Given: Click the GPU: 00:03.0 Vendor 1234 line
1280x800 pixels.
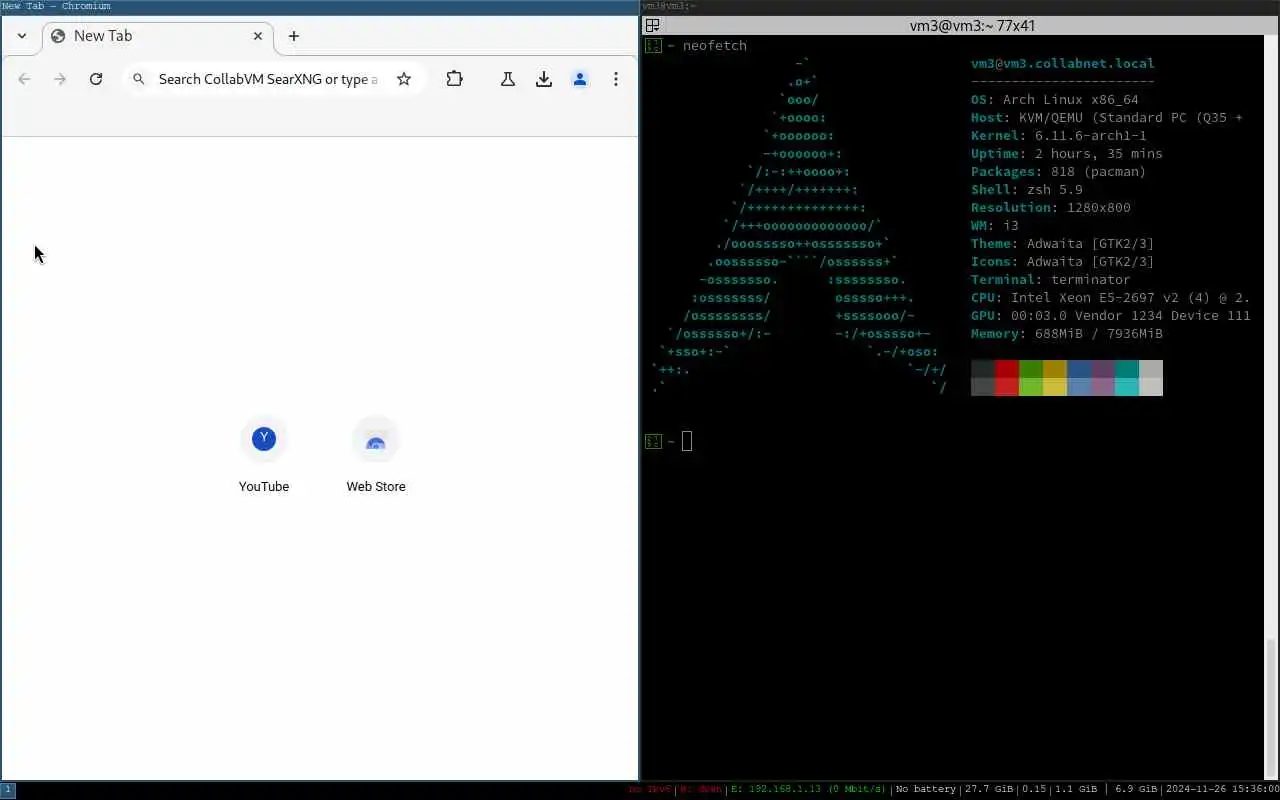Looking at the screenshot, I should 1111,316.
